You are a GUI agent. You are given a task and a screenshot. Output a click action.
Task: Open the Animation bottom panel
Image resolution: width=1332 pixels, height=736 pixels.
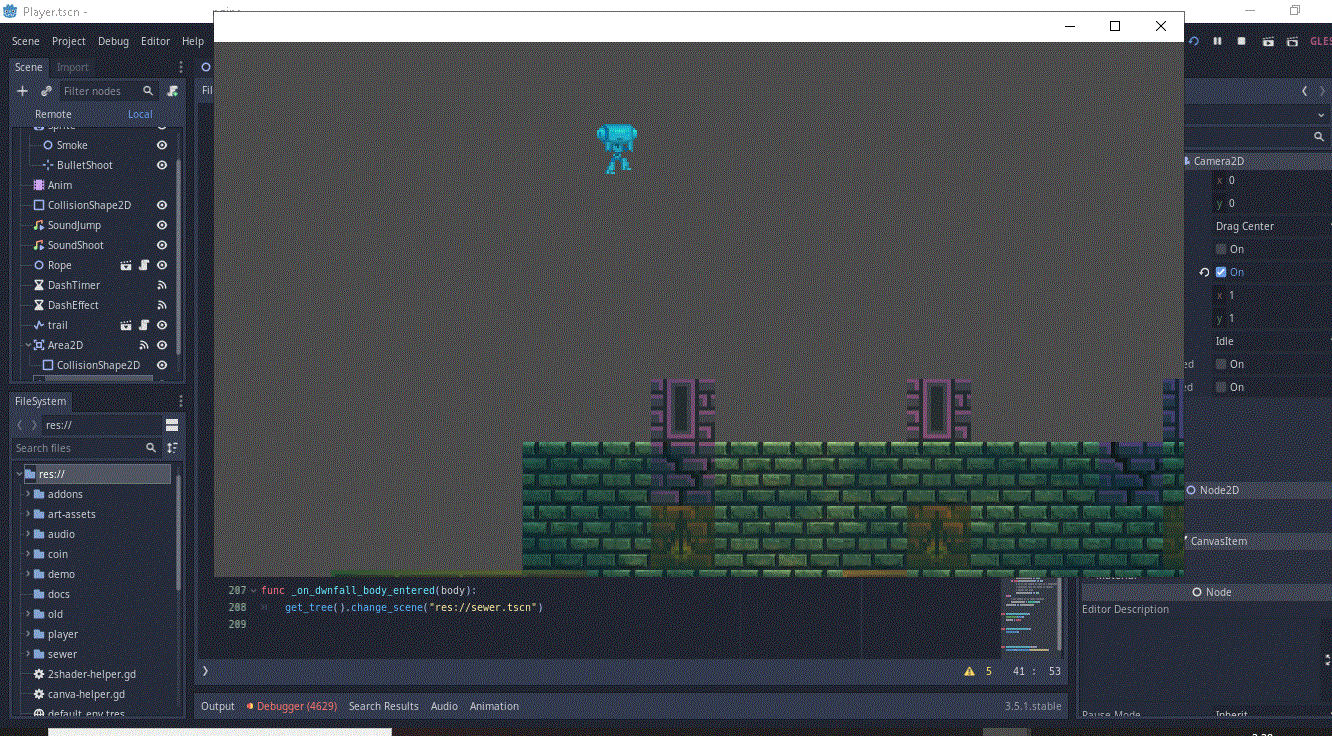(494, 706)
